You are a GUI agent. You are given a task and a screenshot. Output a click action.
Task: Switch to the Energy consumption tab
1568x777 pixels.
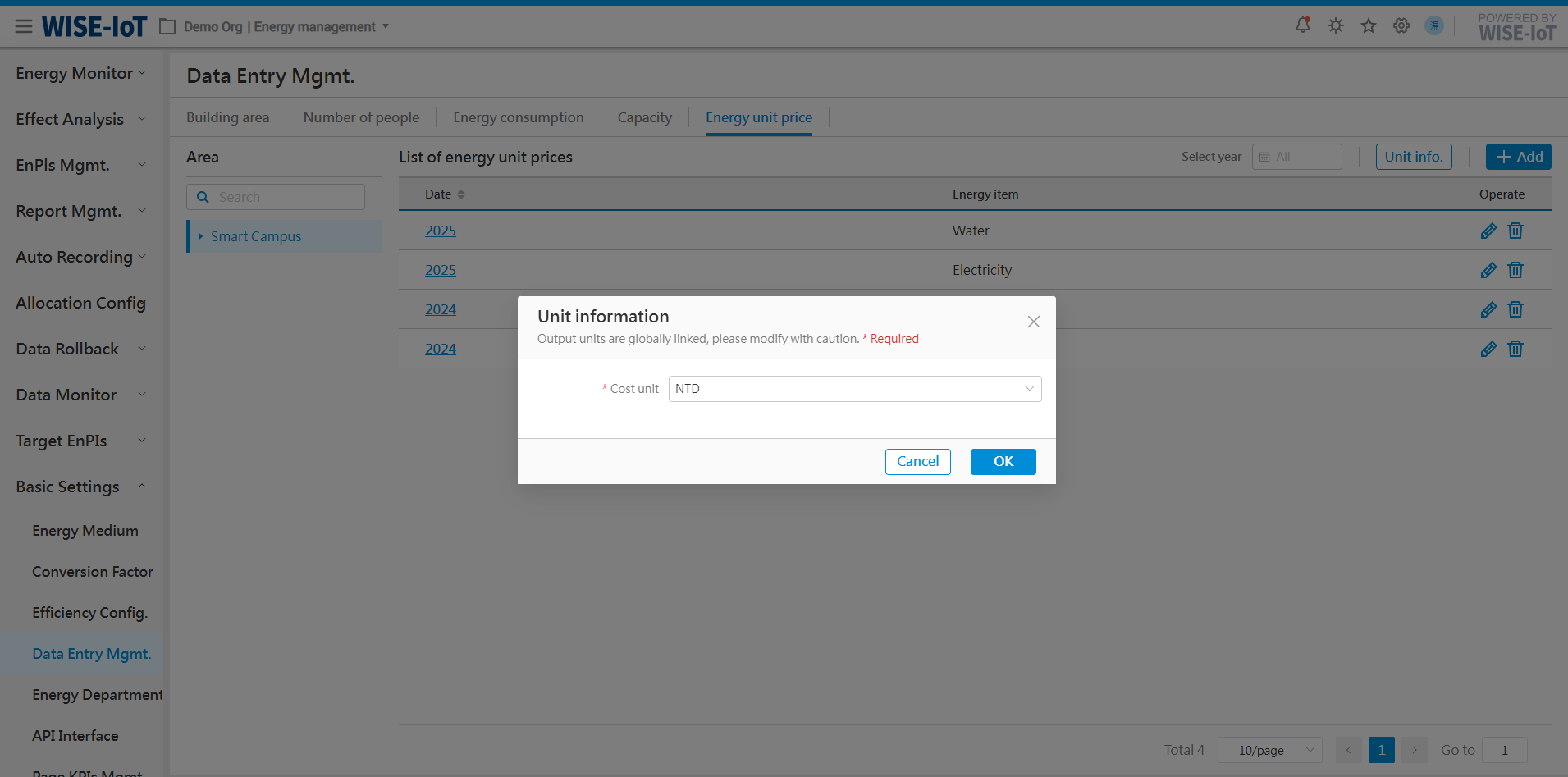pyautogui.click(x=518, y=117)
